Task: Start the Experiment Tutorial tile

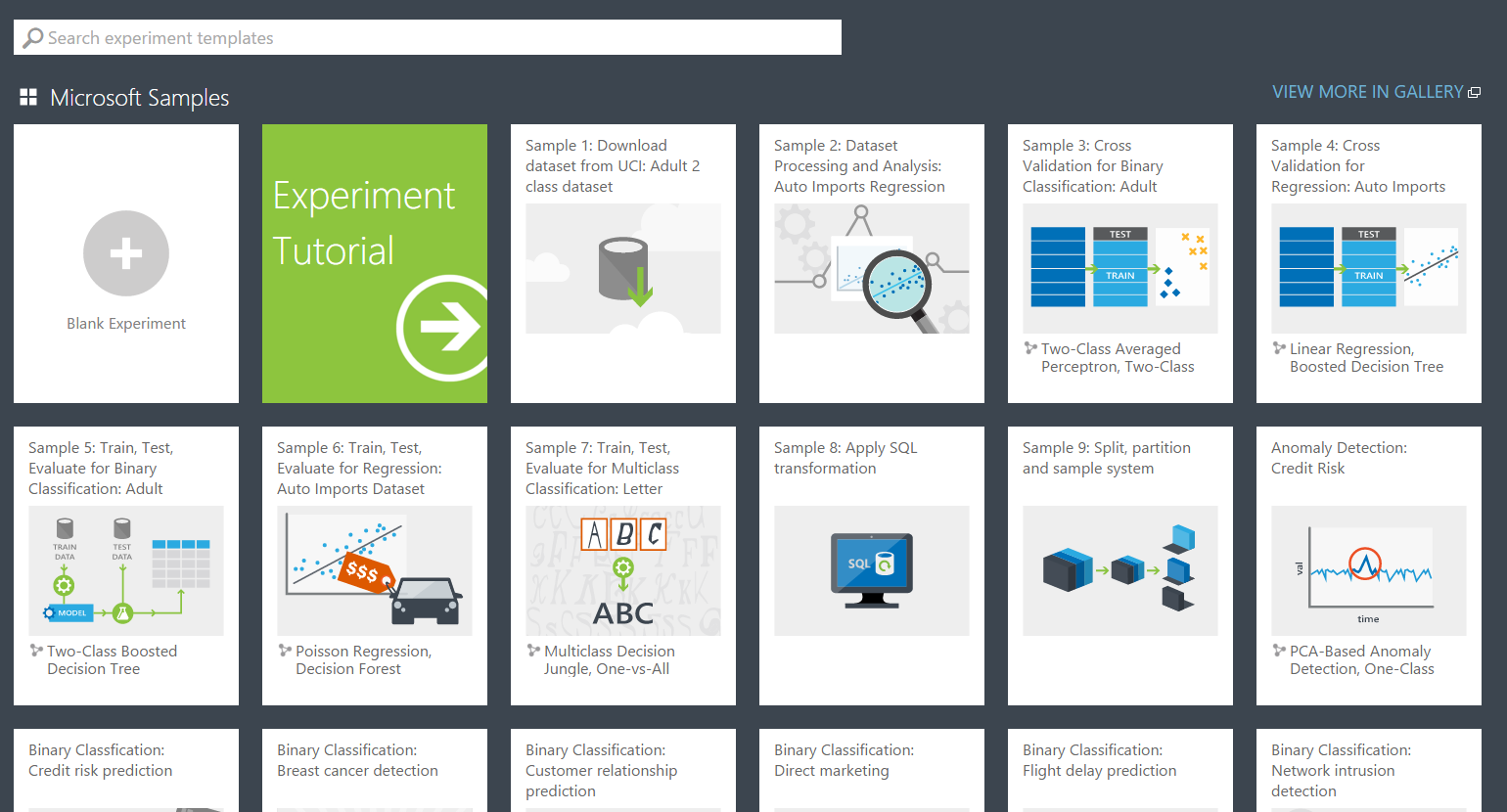Action: click(375, 263)
